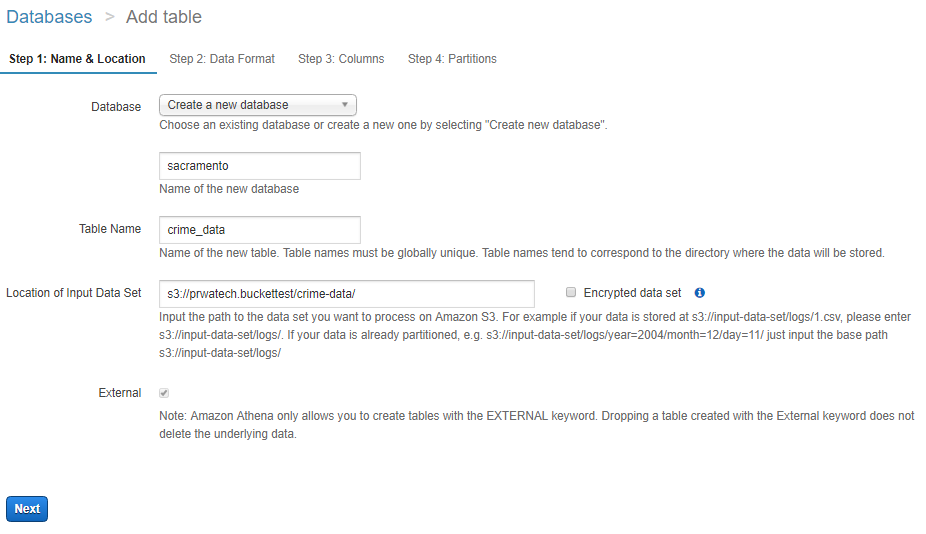Click the new database name field containing sacramento

(260, 166)
